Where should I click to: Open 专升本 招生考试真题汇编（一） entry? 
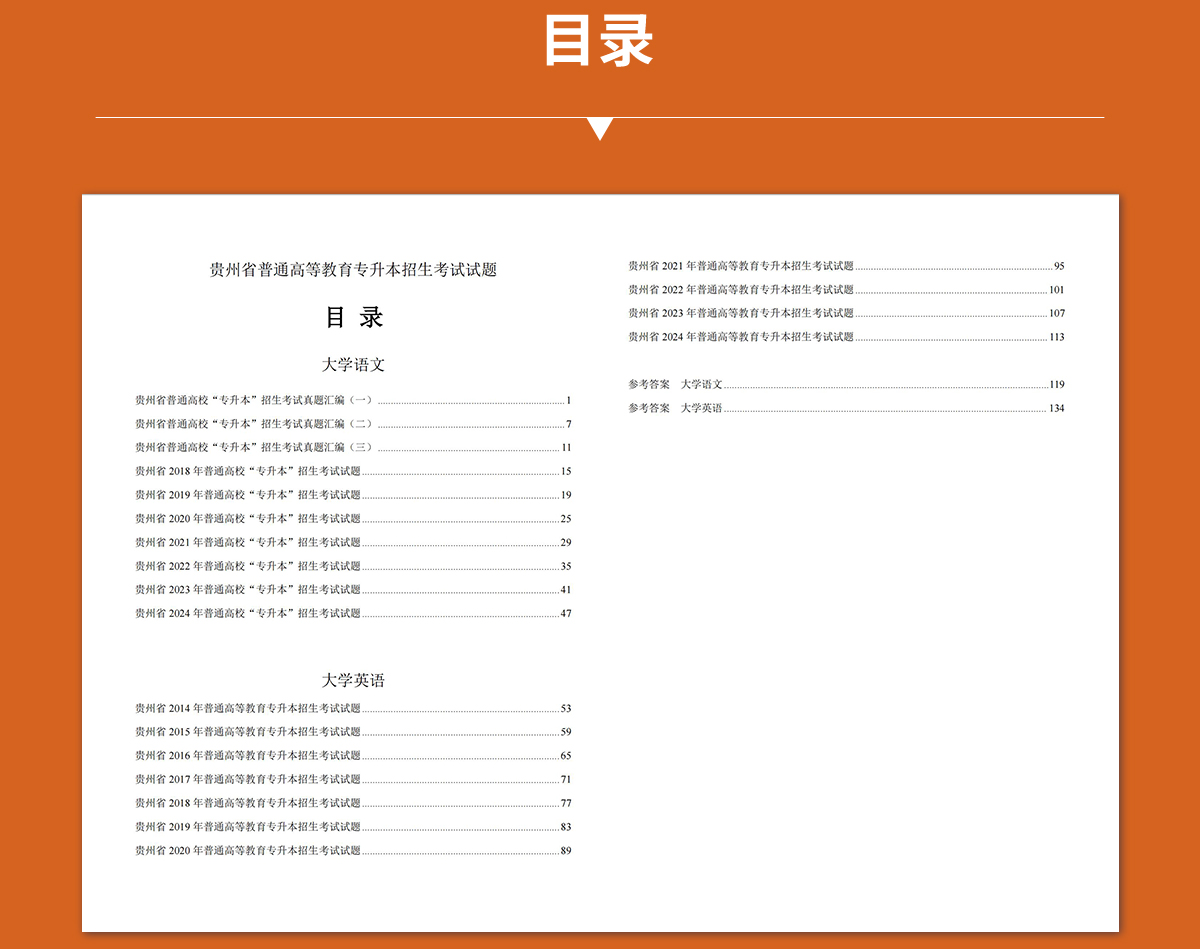(254, 400)
